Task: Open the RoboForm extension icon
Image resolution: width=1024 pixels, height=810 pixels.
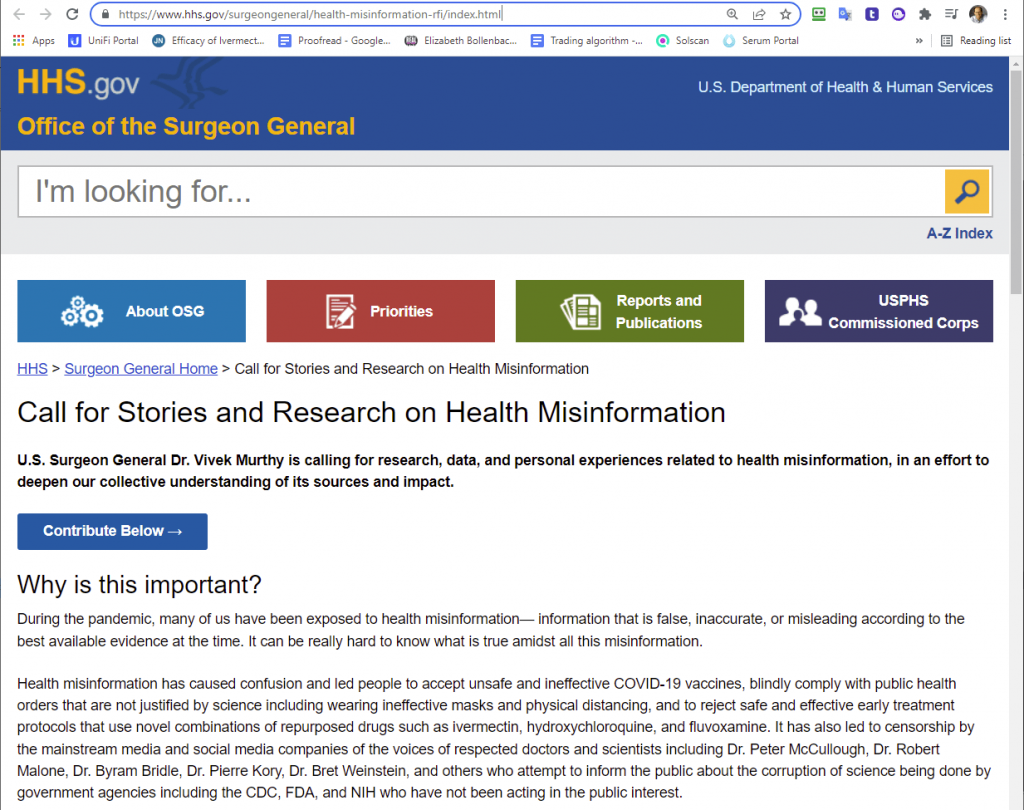Action: point(819,14)
